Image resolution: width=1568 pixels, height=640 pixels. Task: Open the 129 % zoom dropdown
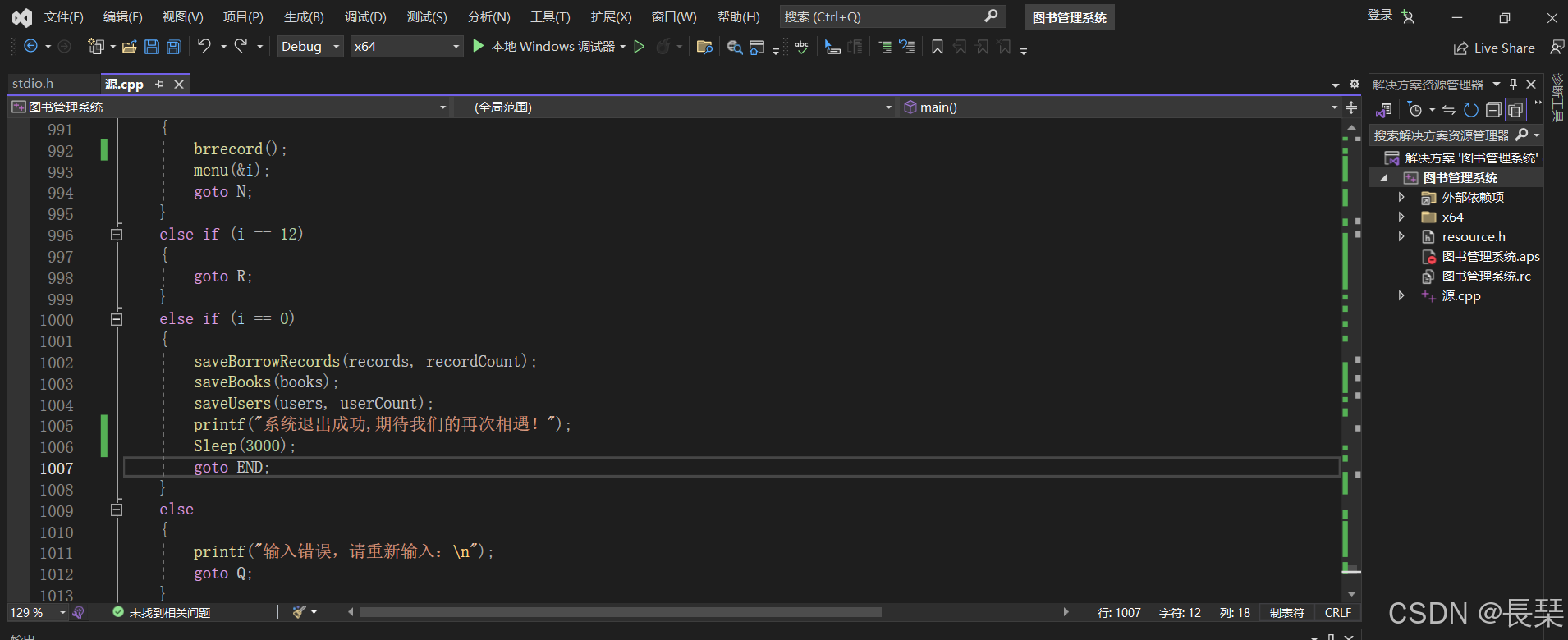(62, 613)
